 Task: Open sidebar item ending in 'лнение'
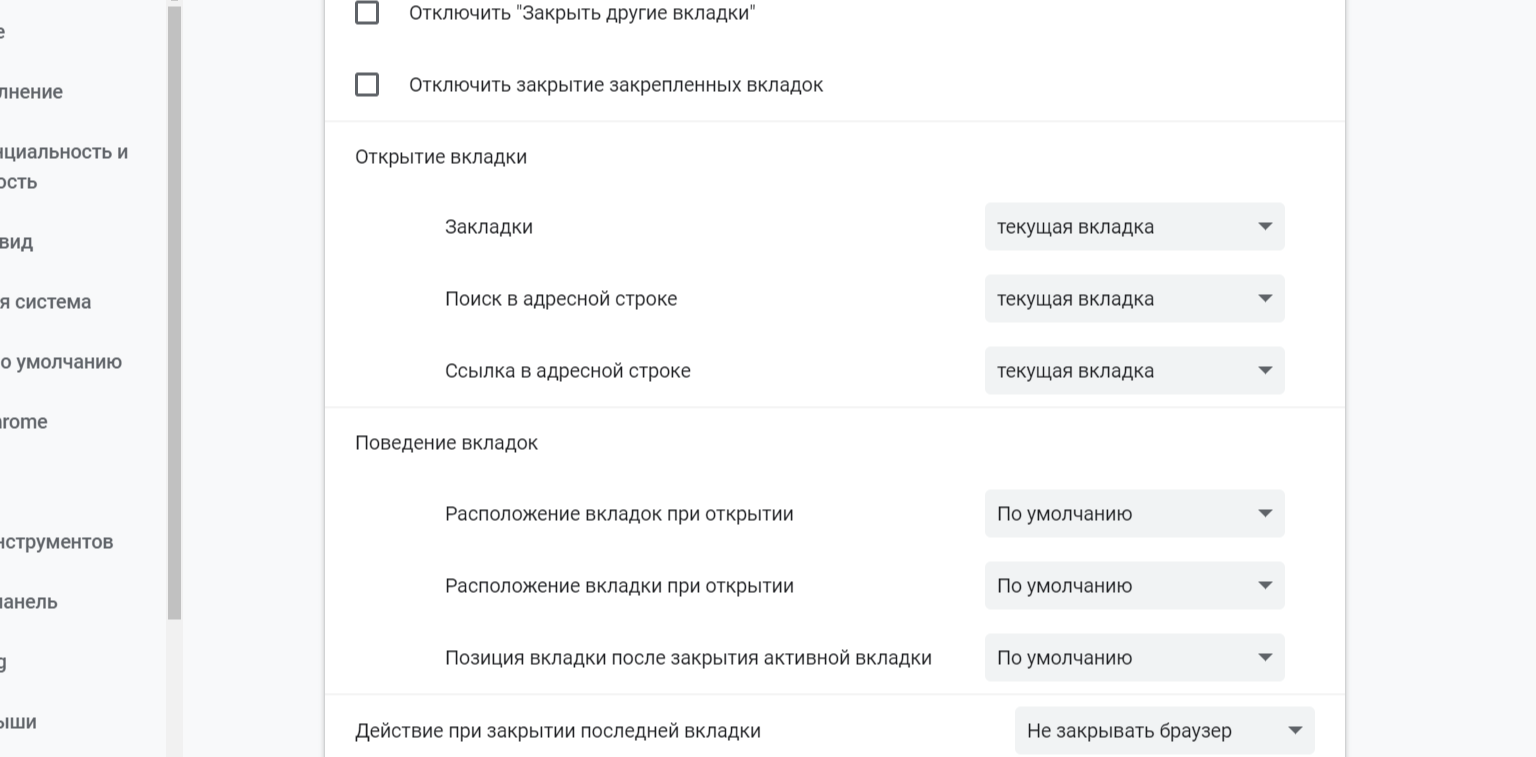click(32, 92)
